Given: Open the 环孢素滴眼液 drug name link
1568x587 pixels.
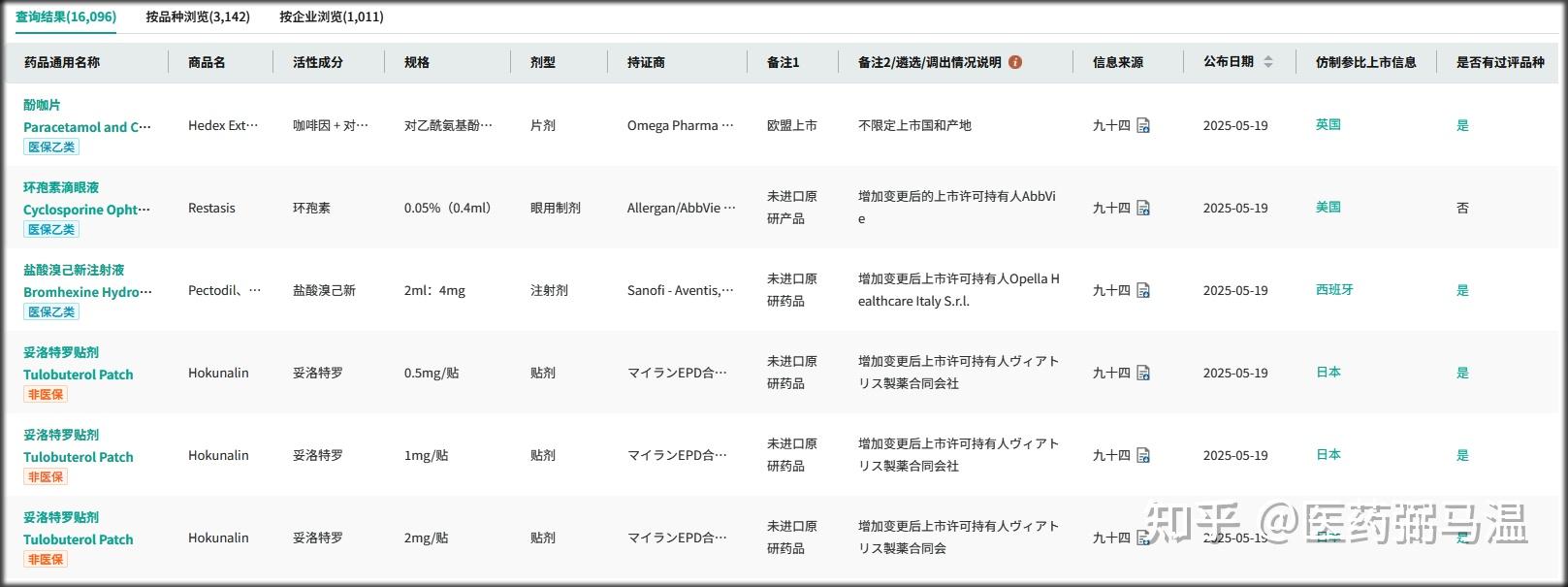Looking at the screenshot, I should 61,187.
